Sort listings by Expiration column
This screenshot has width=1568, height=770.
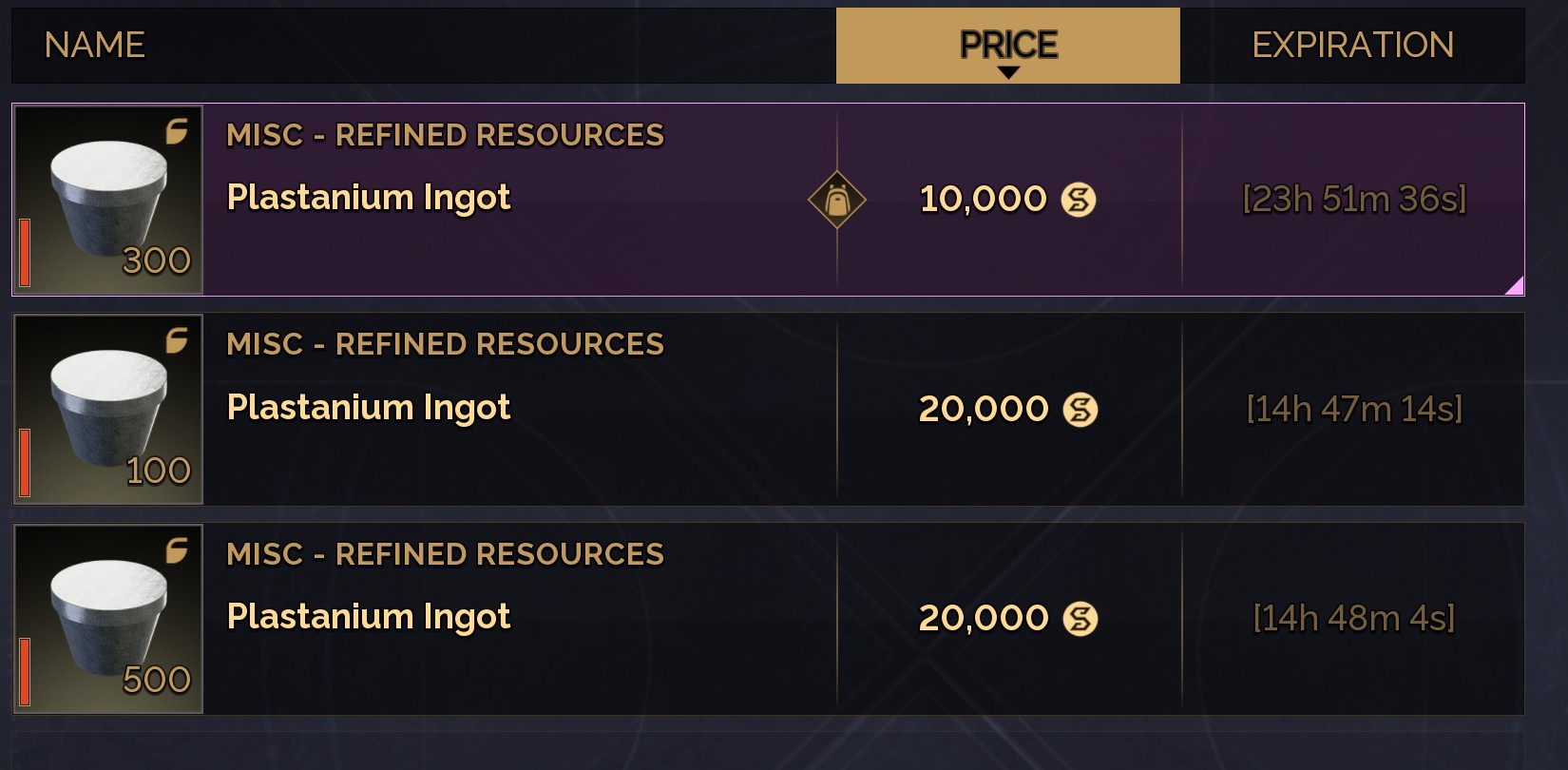coord(1352,46)
